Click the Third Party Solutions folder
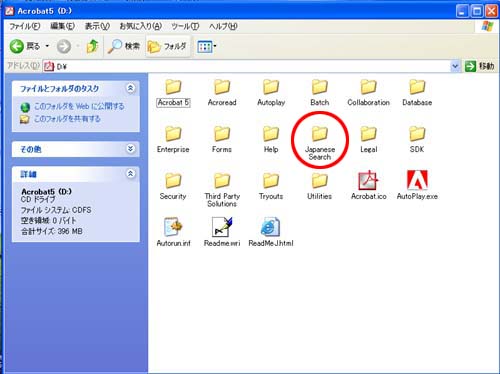Screen dimensions: 500x374 pyautogui.click(x=222, y=190)
